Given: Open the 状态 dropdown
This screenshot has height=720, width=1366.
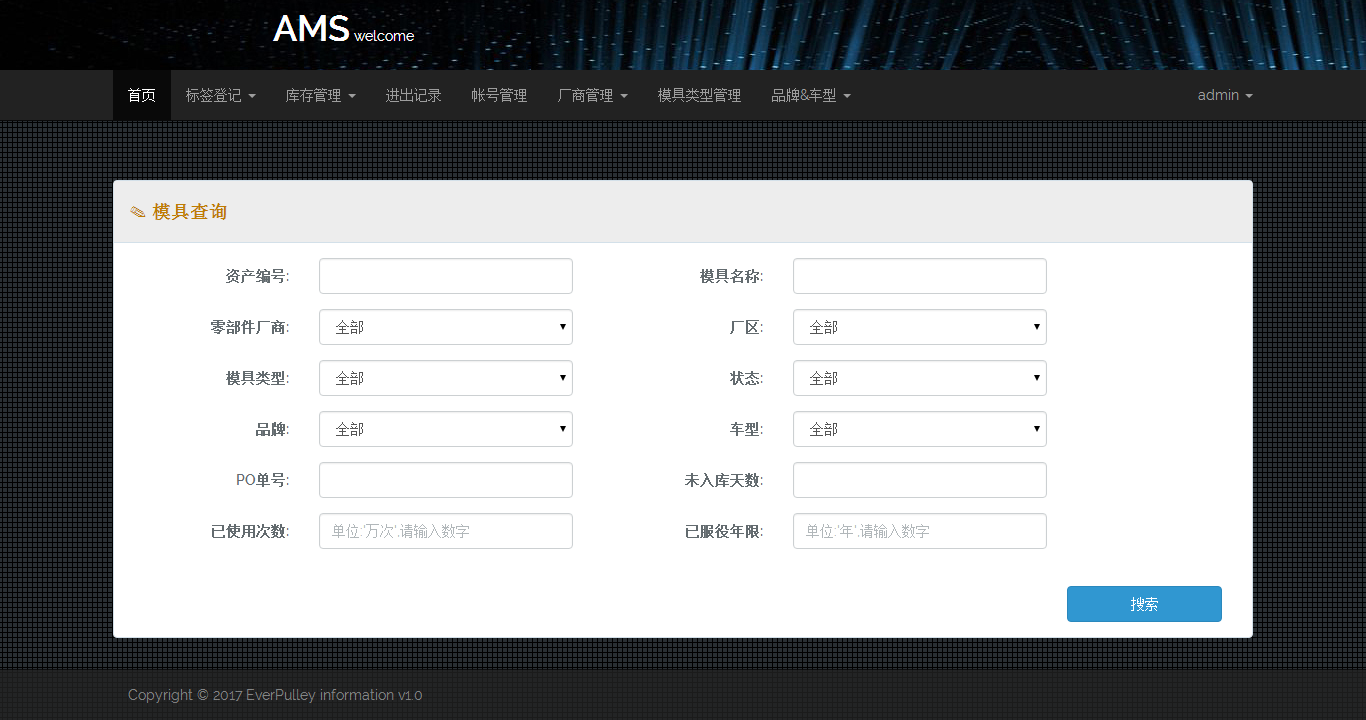Looking at the screenshot, I should pos(919,378).
